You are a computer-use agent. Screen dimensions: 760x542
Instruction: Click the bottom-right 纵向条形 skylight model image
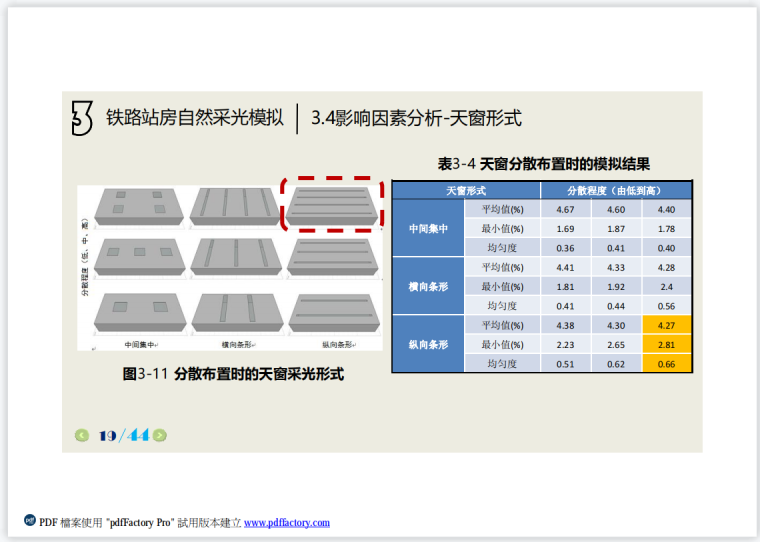click(332, 312)
